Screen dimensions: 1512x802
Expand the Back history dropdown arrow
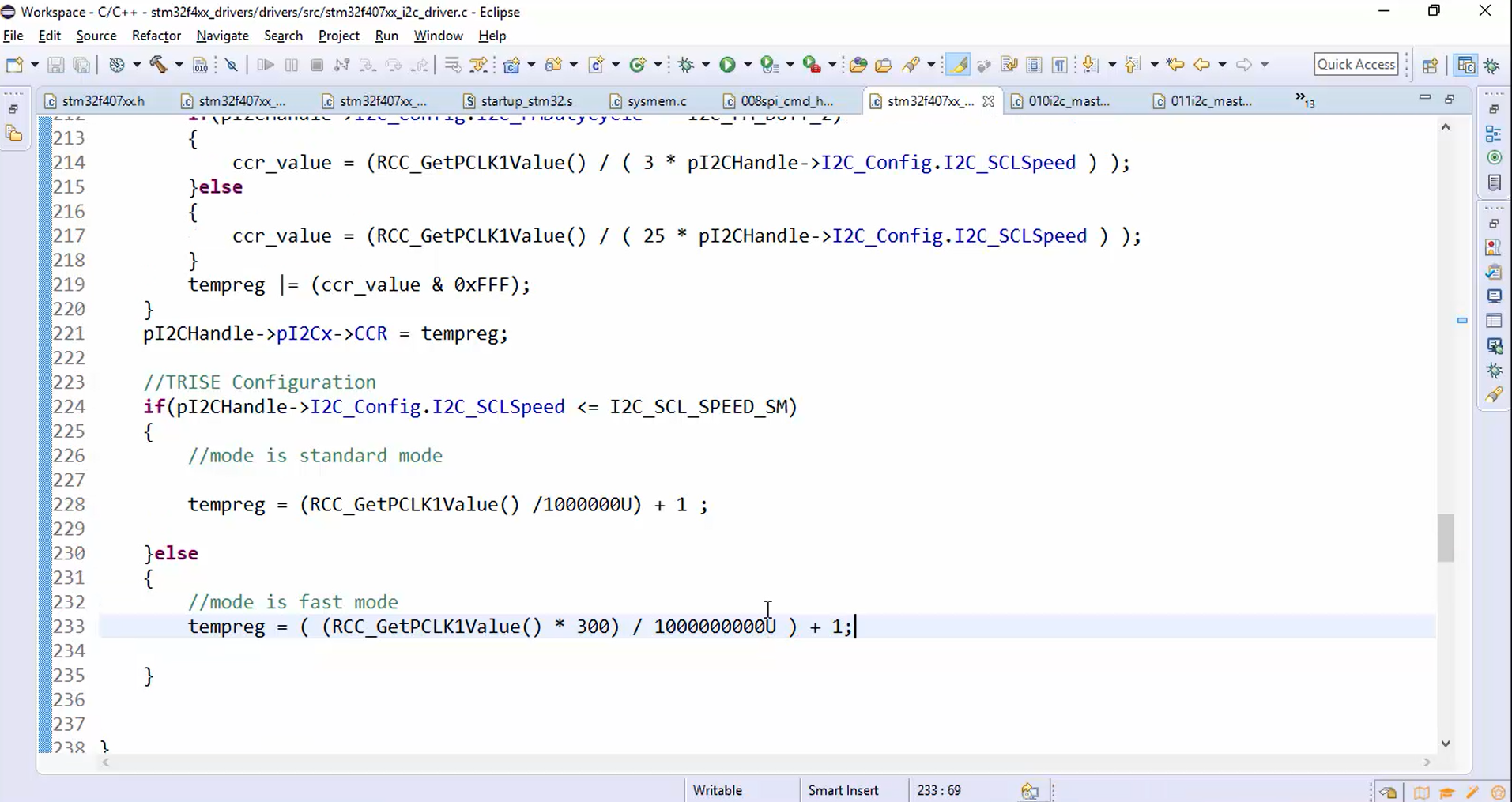1222,65
